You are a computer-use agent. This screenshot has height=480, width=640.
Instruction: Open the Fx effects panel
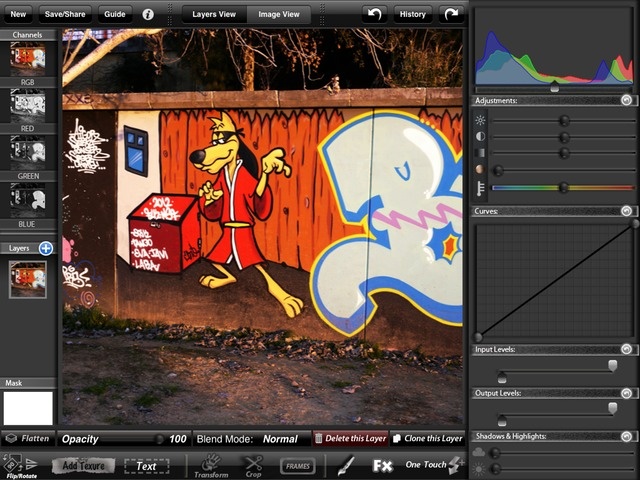pos(382,466)
